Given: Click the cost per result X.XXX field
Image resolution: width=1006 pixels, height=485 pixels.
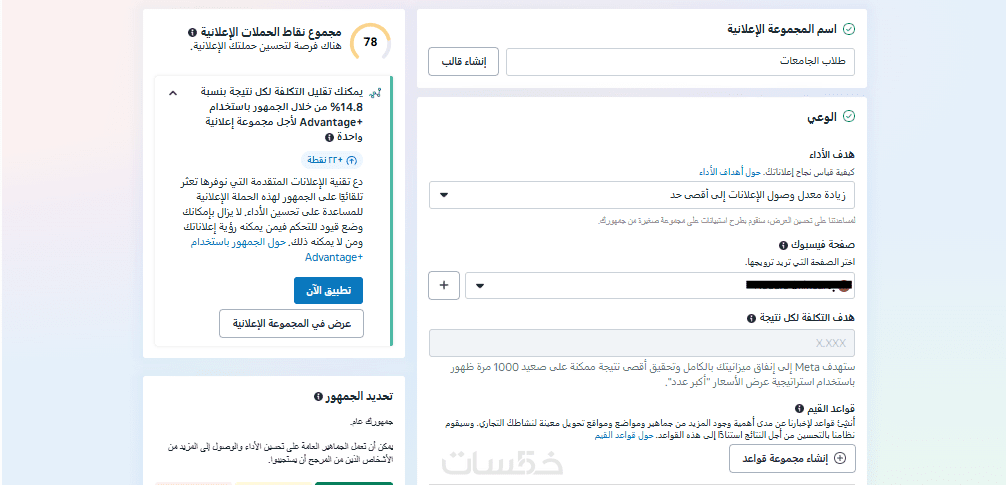Looking at the screenshot, I should click(x=642, y=343).
